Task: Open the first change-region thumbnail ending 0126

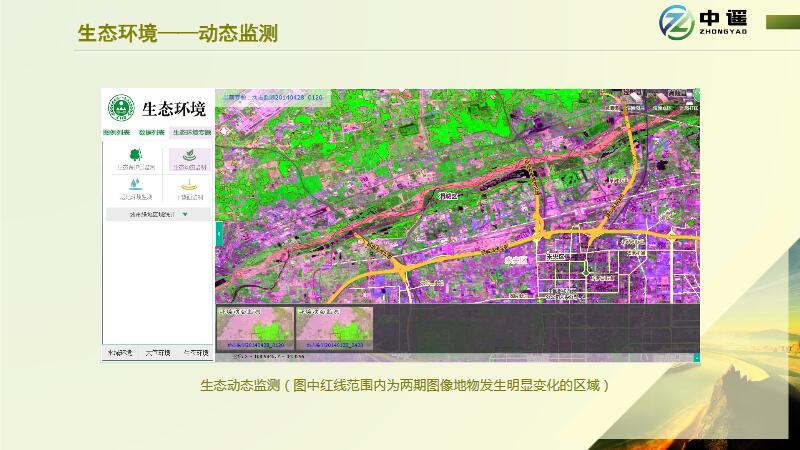Action: [257, 328]
